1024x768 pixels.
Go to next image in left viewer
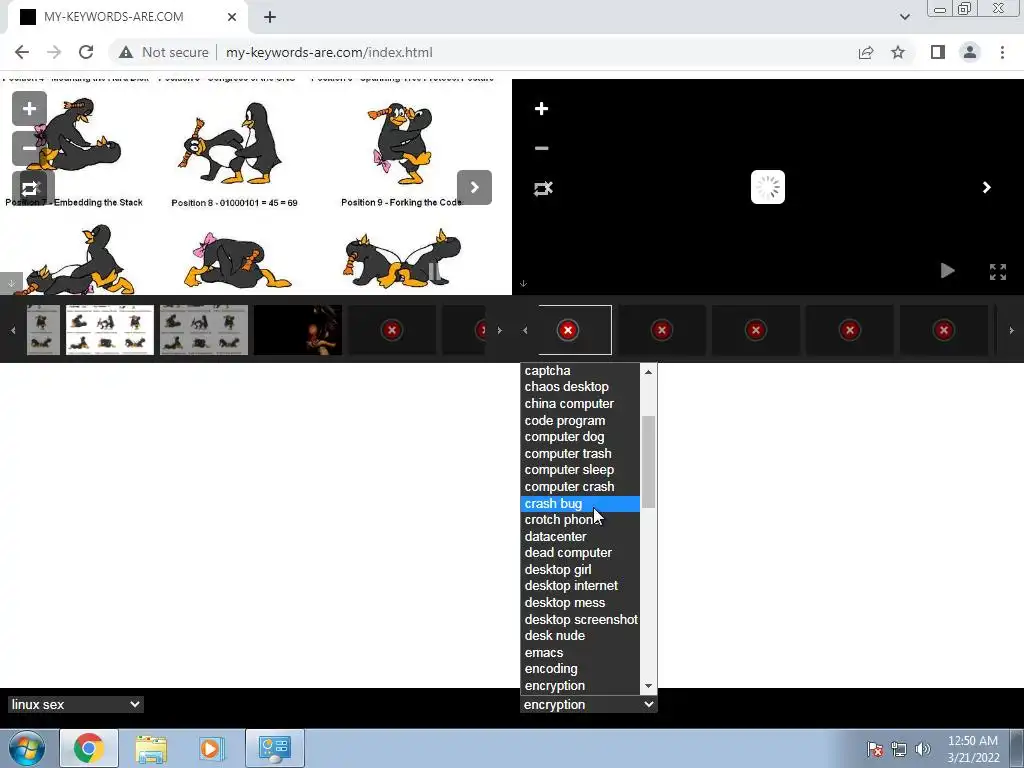[x=474, y=187]
